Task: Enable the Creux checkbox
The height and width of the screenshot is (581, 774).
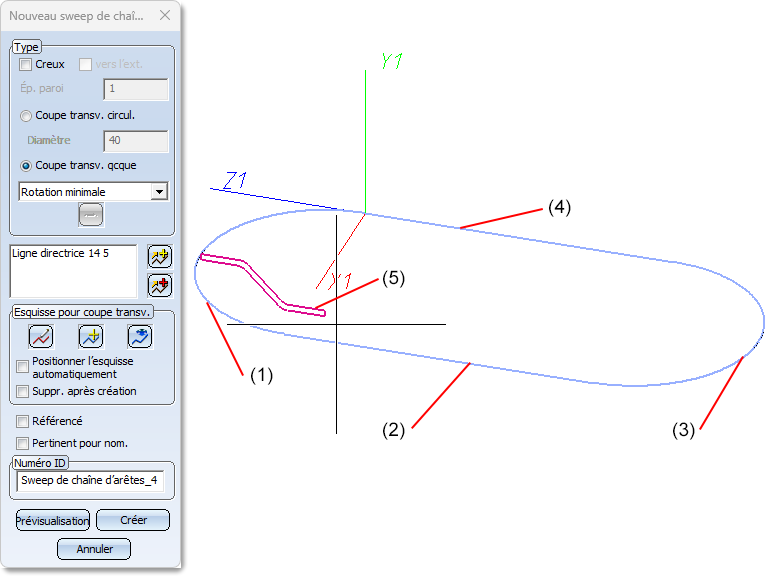Action: 25,65
